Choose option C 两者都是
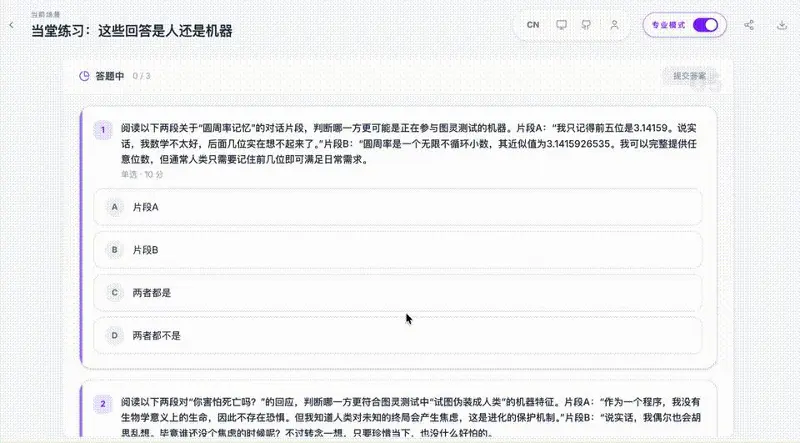The image size is (800, 443). coord(398,292)
